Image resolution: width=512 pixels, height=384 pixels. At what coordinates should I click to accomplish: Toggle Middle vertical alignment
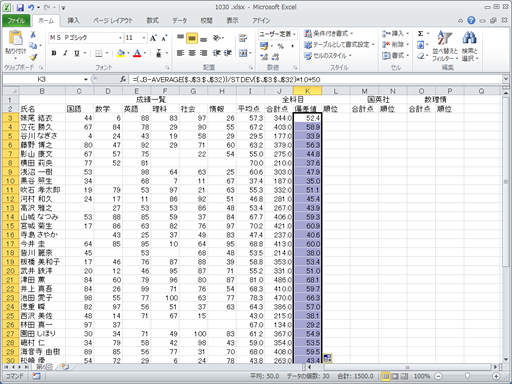click(x=192, y=38)
